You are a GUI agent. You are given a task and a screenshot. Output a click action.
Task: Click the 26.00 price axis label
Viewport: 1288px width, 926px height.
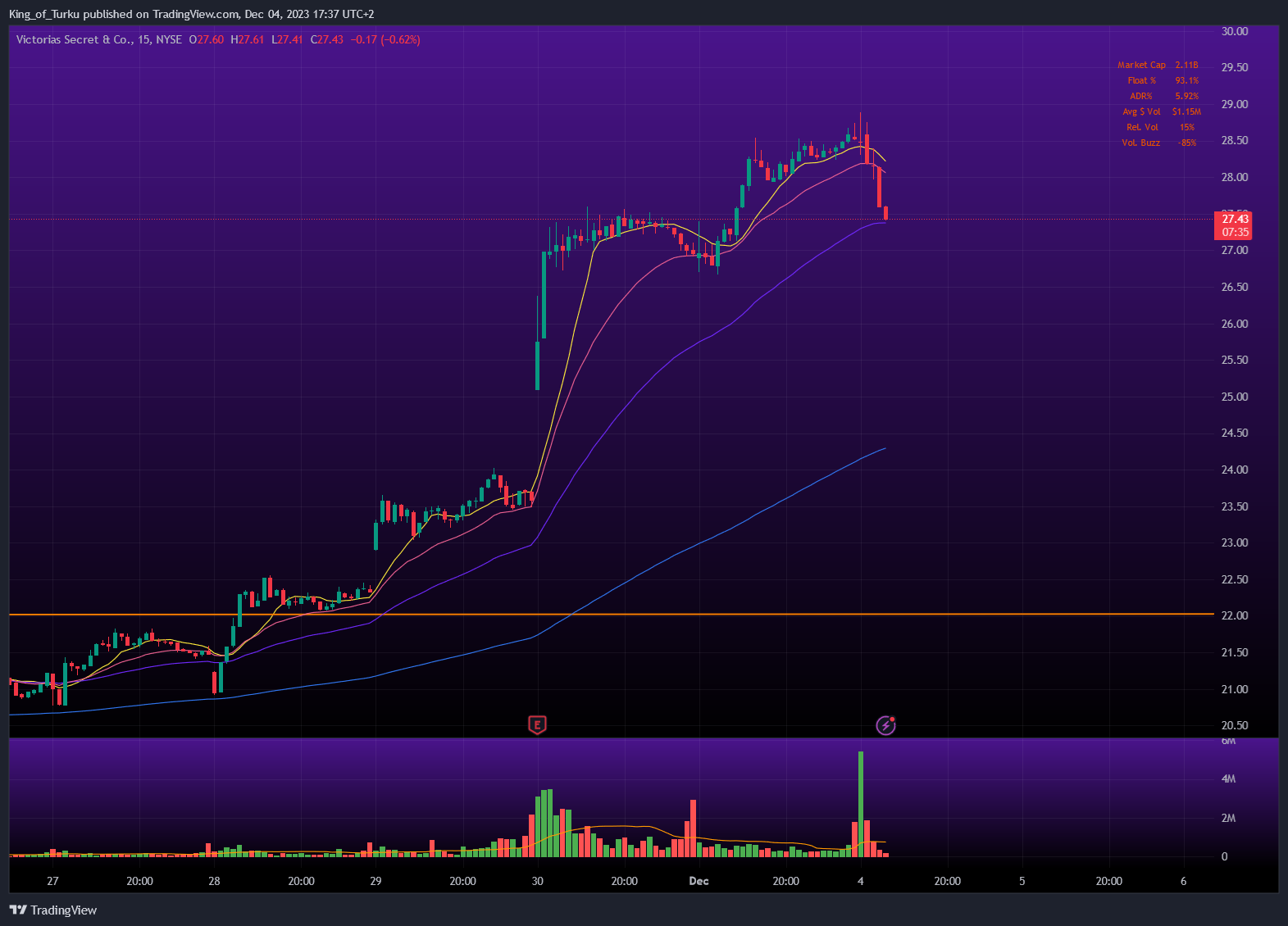click(x=1234, y=324)
